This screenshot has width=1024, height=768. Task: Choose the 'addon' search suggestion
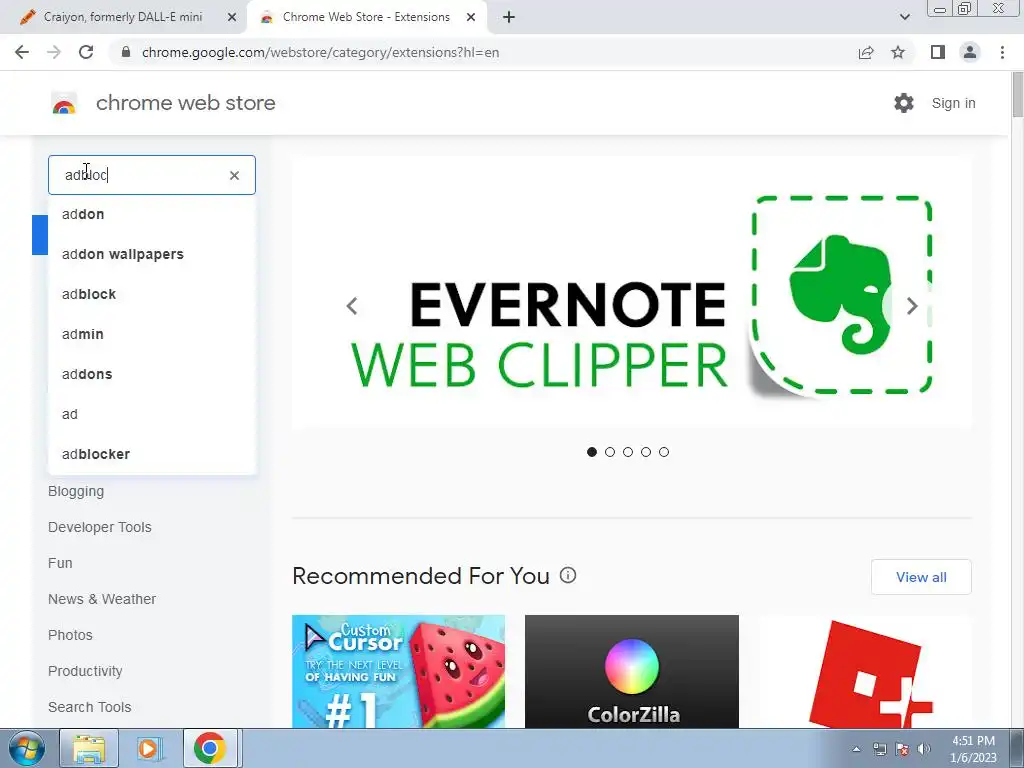pos(152,214)
